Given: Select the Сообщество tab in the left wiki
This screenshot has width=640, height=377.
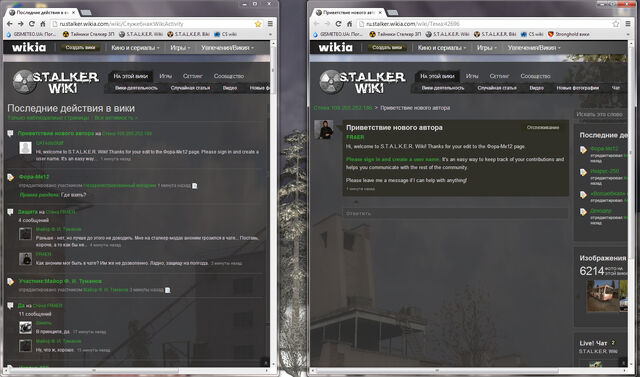Looking at the screenshot, I should [229, 76].
